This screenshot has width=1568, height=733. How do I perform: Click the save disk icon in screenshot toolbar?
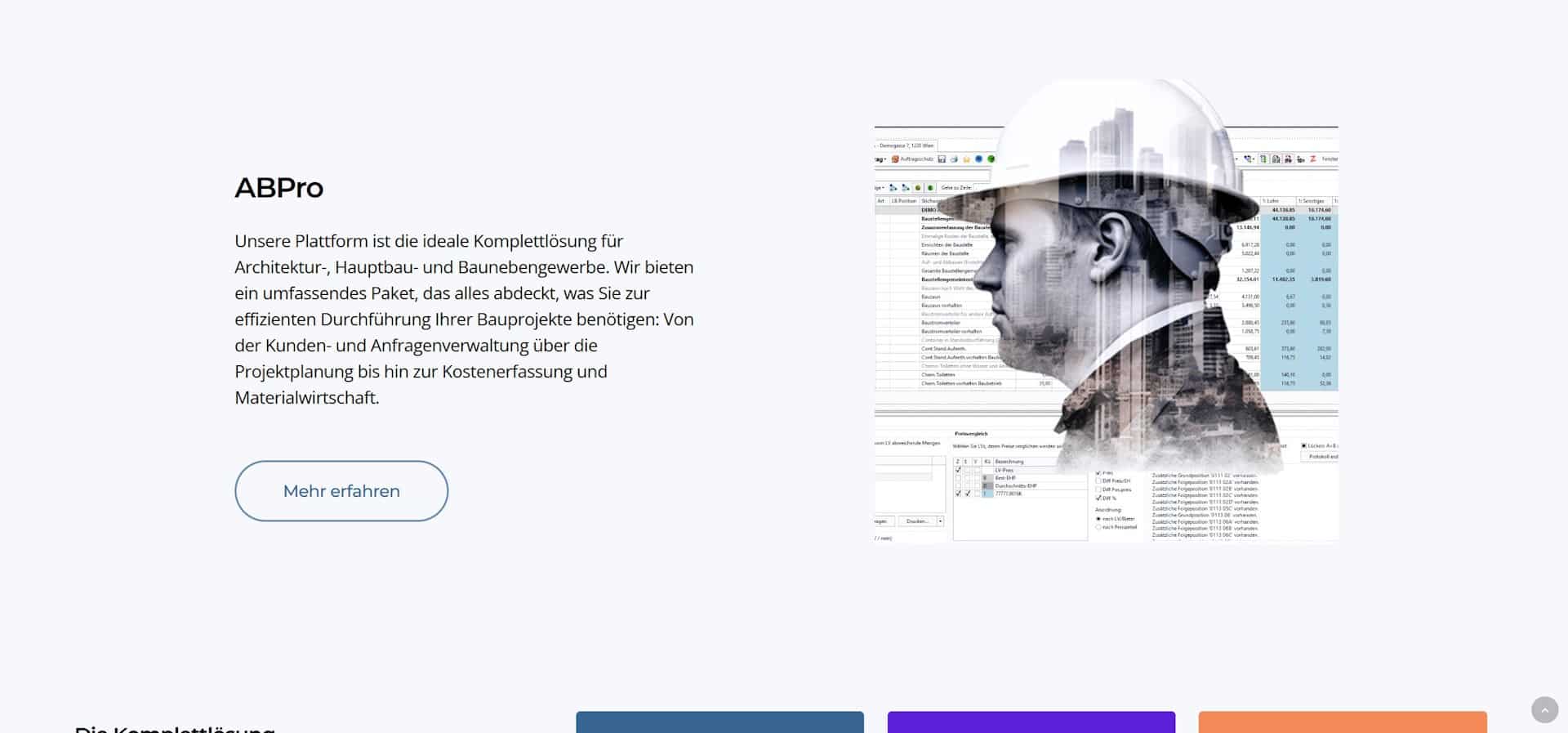pos(942,159)
